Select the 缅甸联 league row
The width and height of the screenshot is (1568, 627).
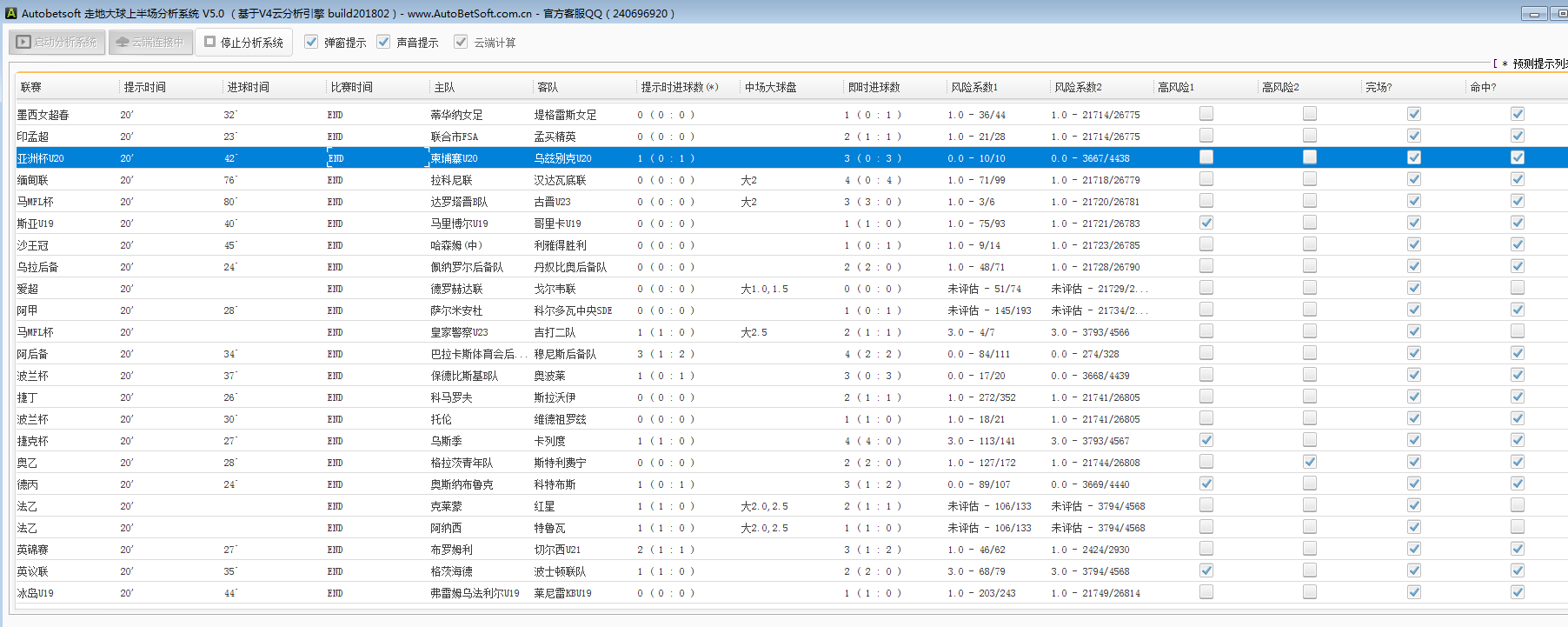[33, 180]
